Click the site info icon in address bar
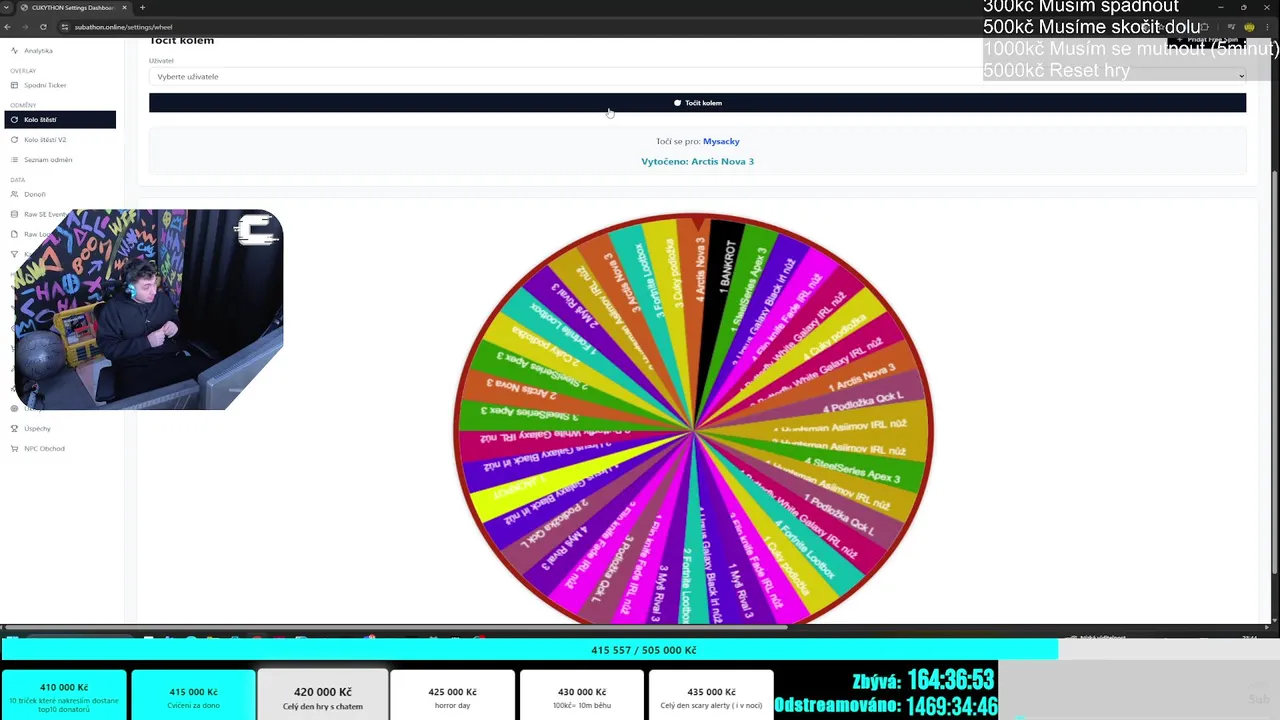 (x=65, y=27)
